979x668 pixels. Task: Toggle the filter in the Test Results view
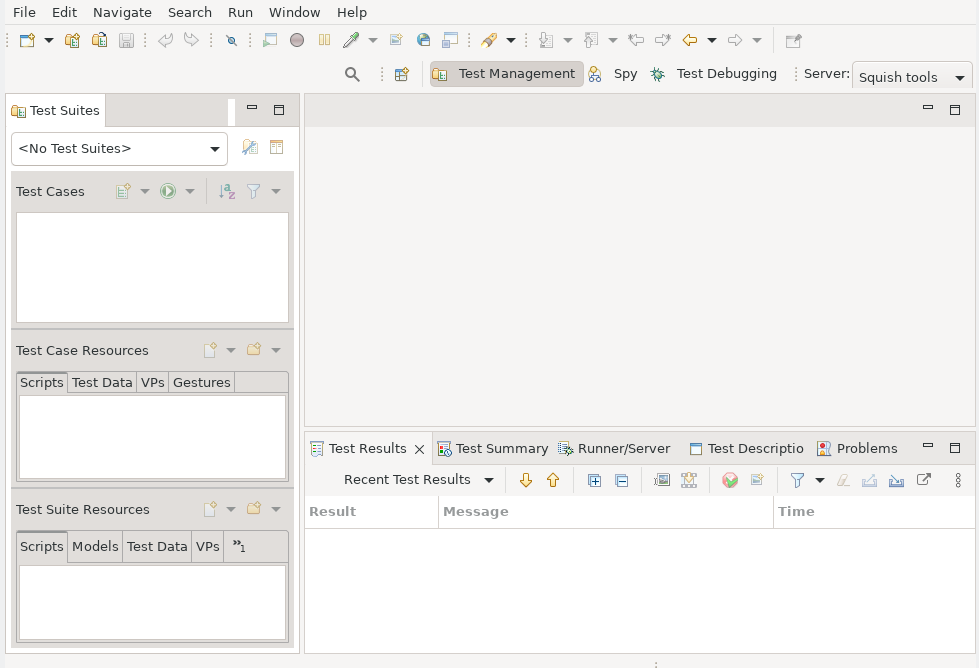797,480
